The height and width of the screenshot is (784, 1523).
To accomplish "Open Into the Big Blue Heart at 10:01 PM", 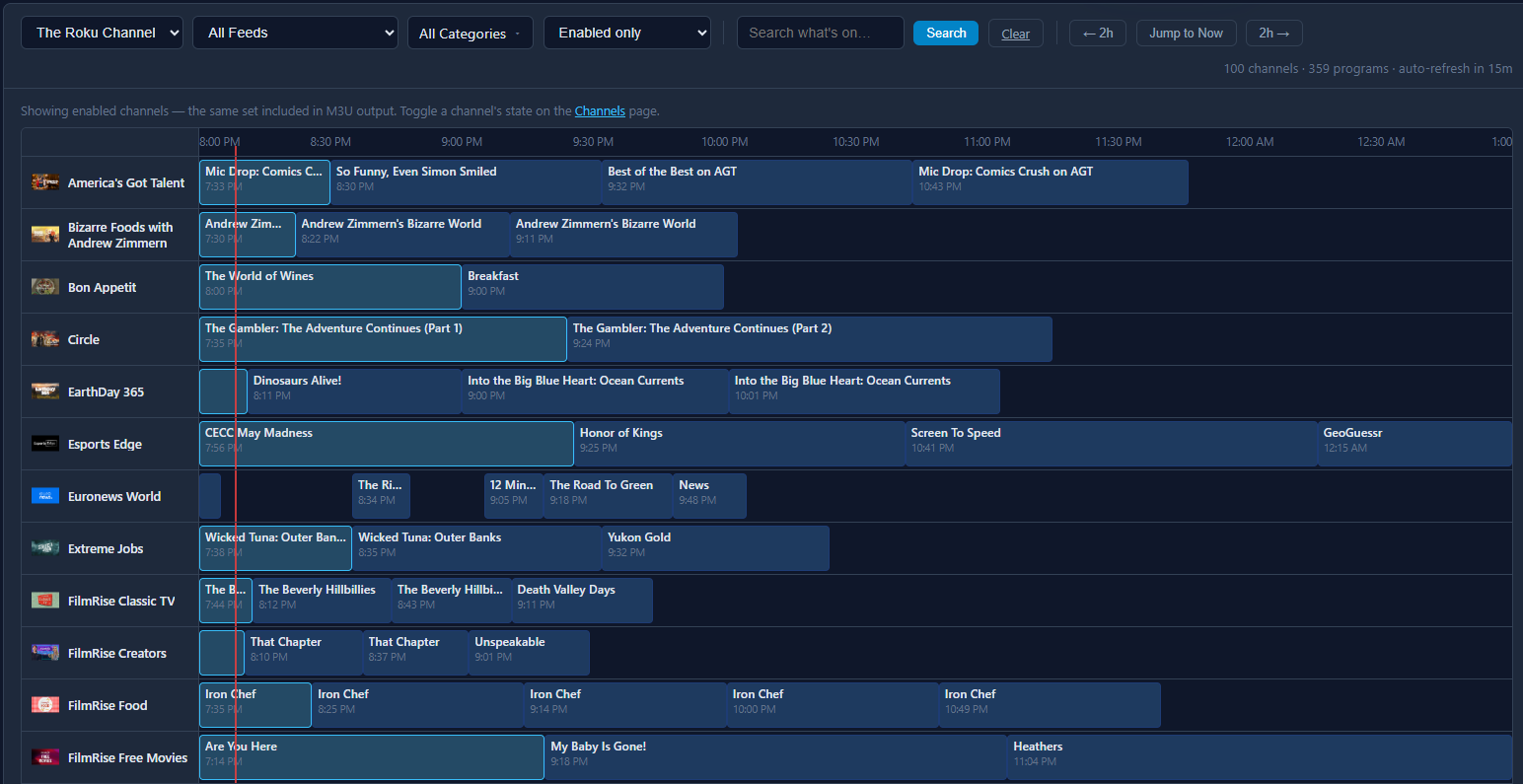I will (x=864, y=392).
